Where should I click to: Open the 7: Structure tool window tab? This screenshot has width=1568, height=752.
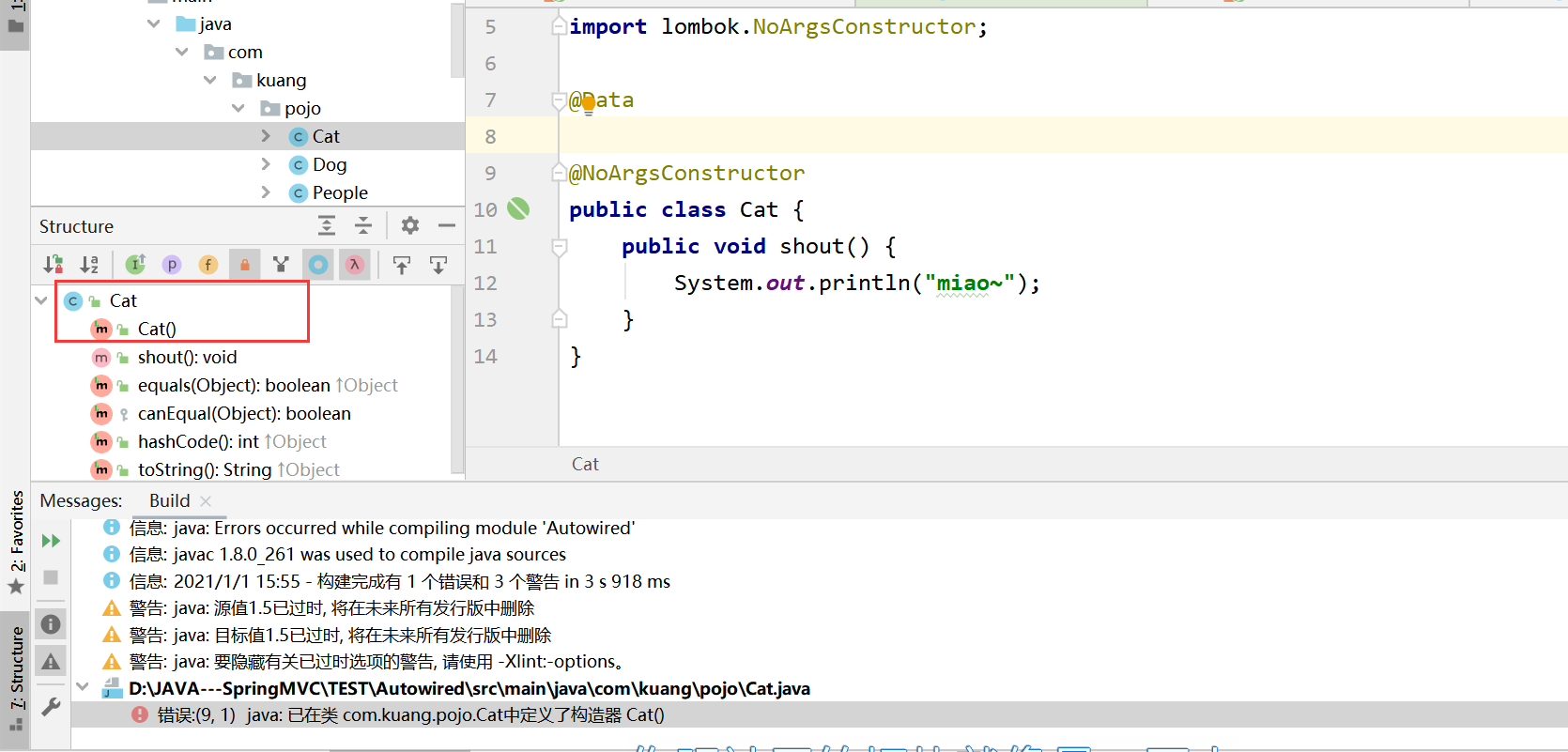pyautogui.click(x=16, y=668)
